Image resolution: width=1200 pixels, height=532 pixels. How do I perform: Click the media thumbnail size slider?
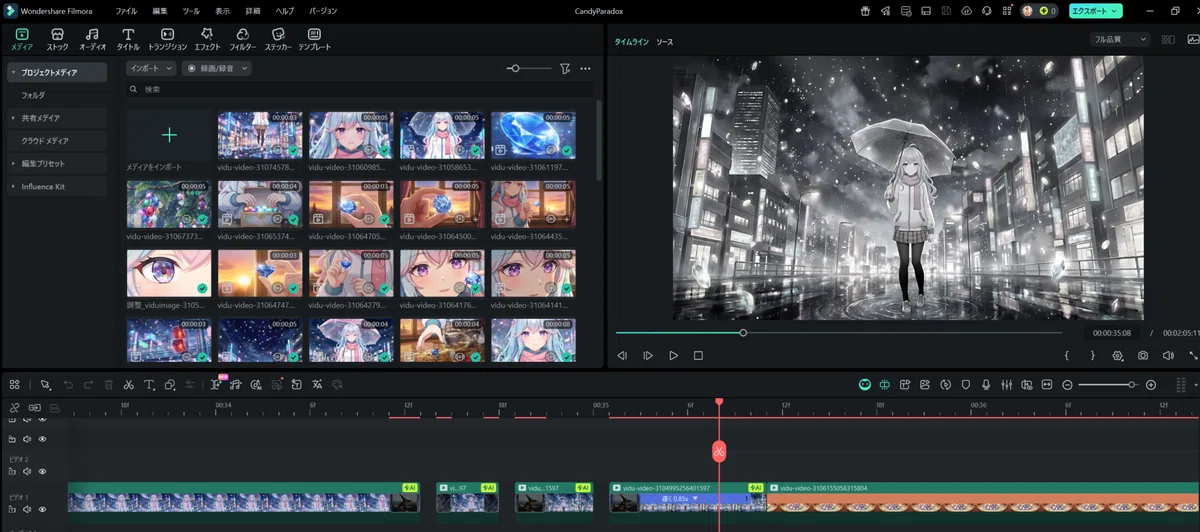(530, 68)
